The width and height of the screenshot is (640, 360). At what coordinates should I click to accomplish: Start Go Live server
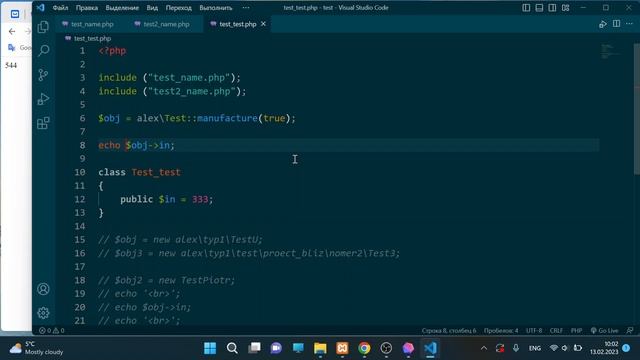(x=604, y=331)
